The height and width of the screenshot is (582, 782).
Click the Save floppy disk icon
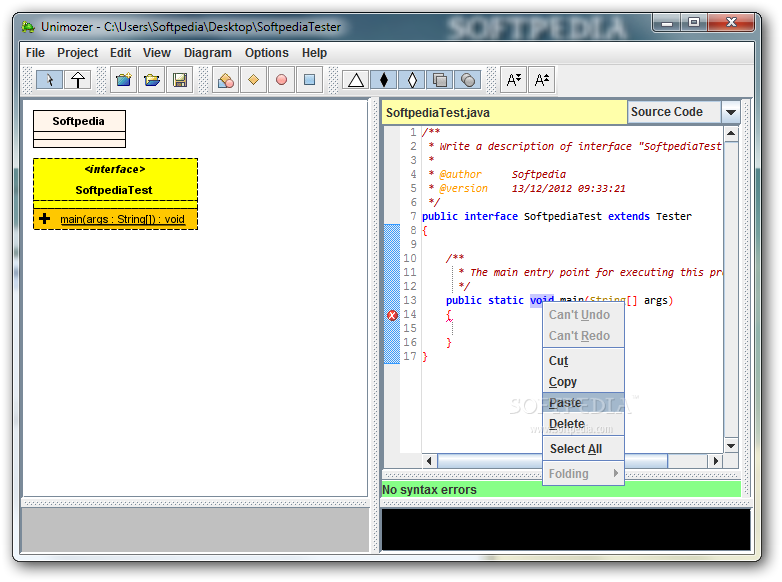coord(180,80)
